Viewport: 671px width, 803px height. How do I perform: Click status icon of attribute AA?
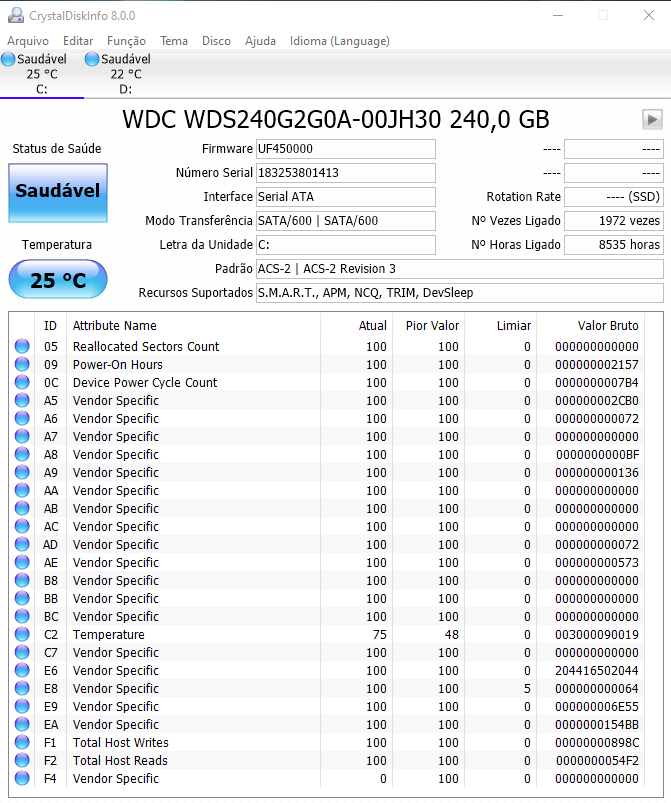[x=22, y=490]
